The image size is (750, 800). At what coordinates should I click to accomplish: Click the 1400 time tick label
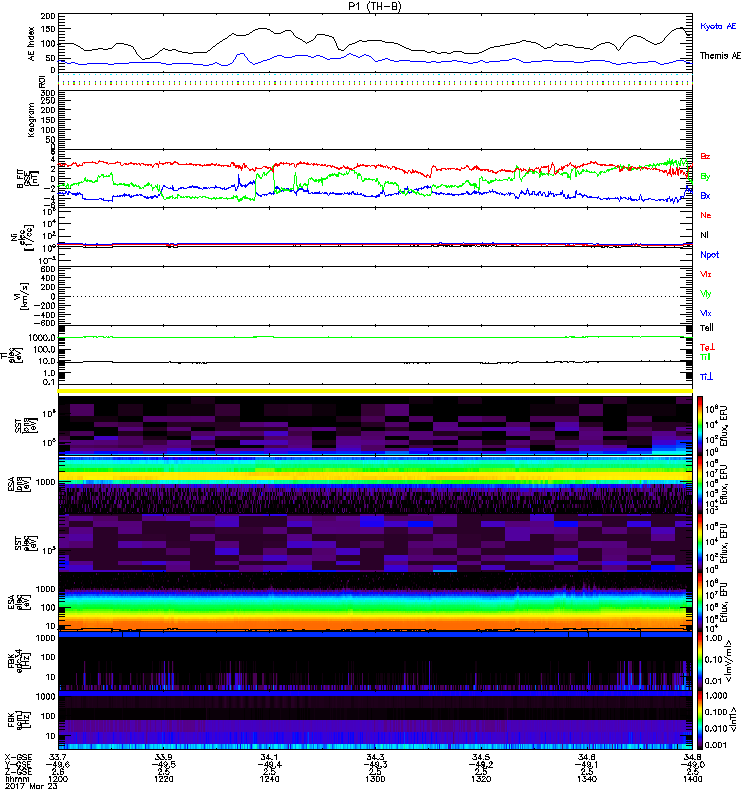[x=692, y=779]
